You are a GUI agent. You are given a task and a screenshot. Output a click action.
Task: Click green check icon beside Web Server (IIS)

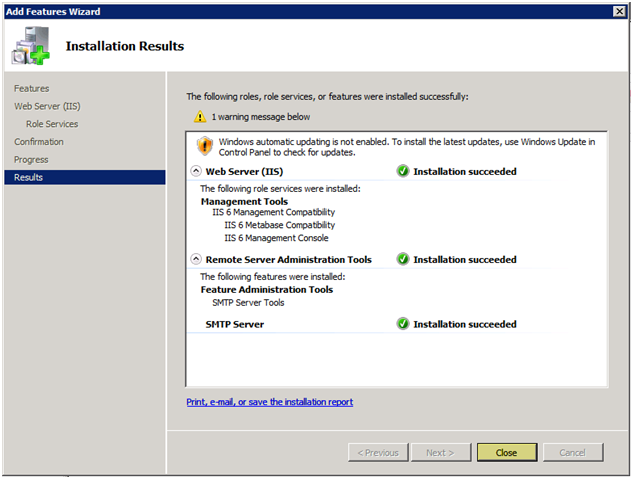pos(402,171)
